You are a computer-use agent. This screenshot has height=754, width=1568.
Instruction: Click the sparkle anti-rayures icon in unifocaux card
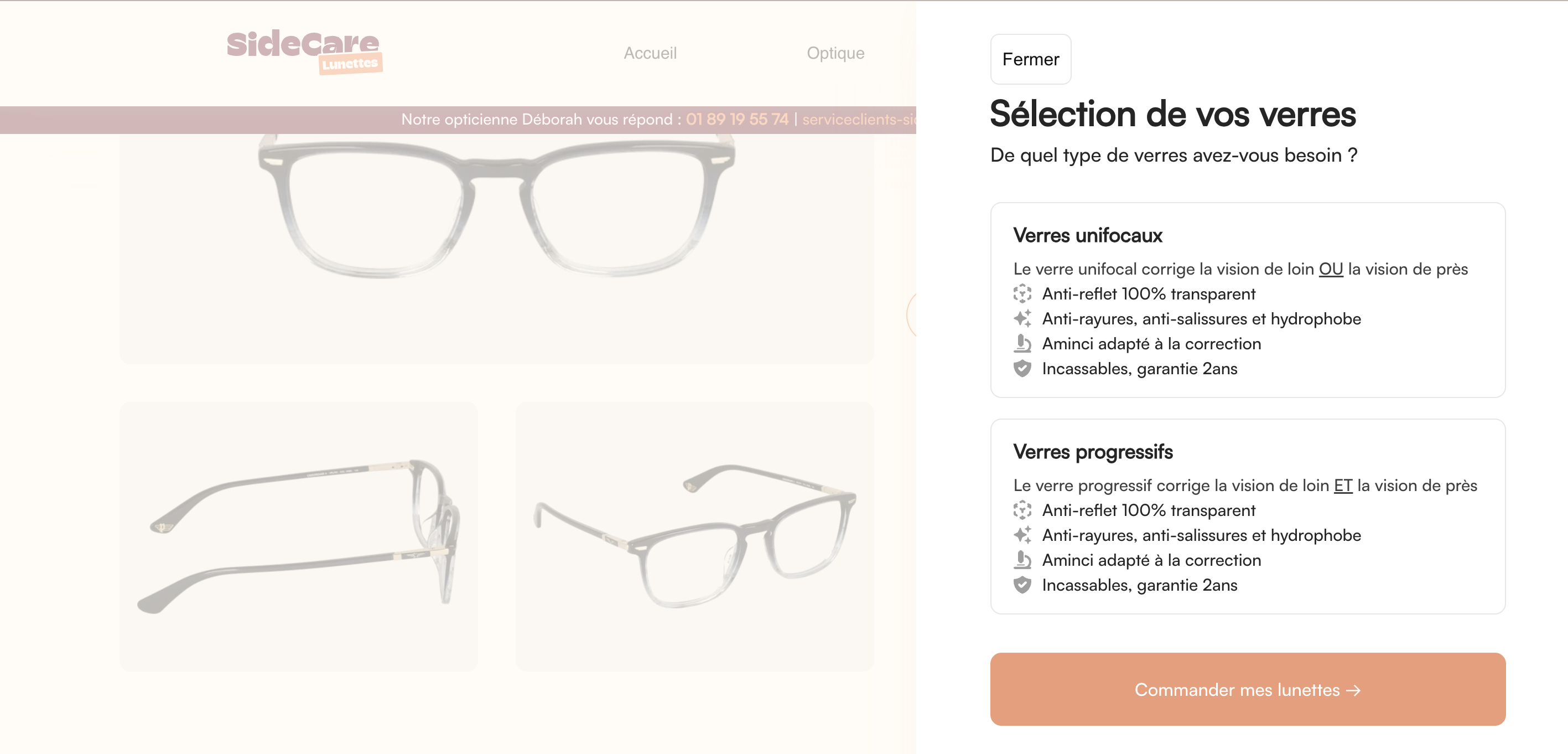click(1022, 318)
